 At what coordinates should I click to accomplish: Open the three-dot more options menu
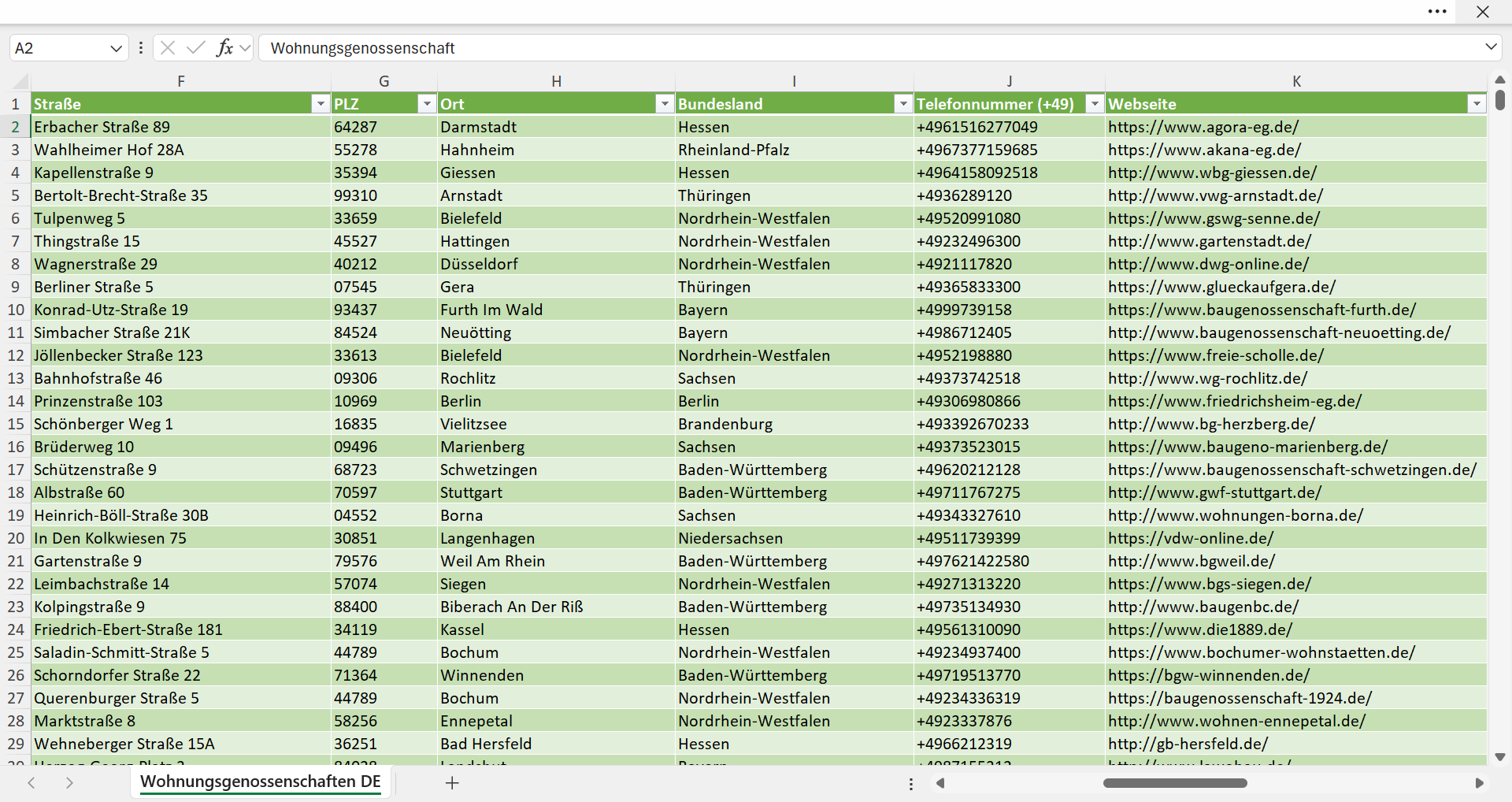[x=1437, y=12]
